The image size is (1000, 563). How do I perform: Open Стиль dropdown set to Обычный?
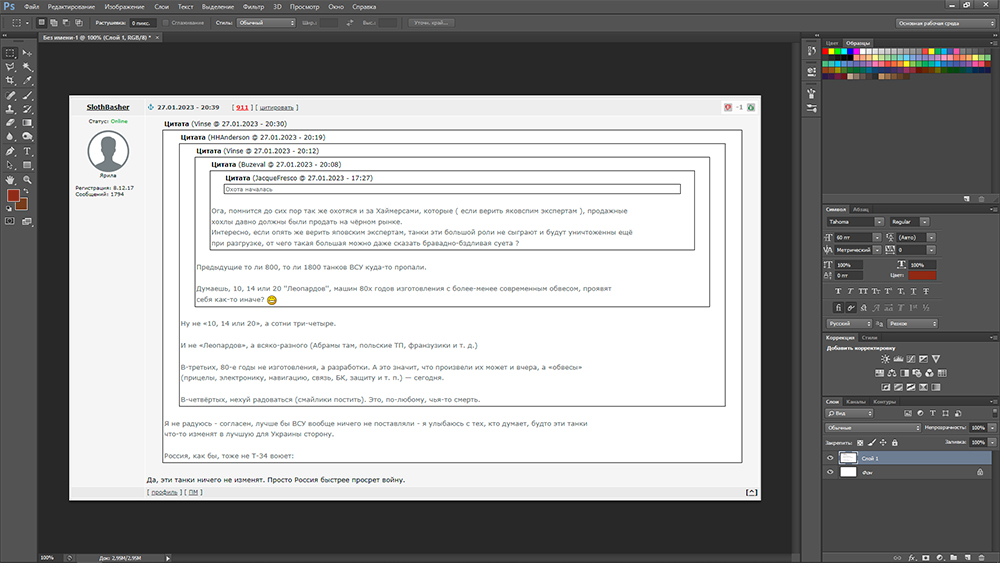point(266,23)
